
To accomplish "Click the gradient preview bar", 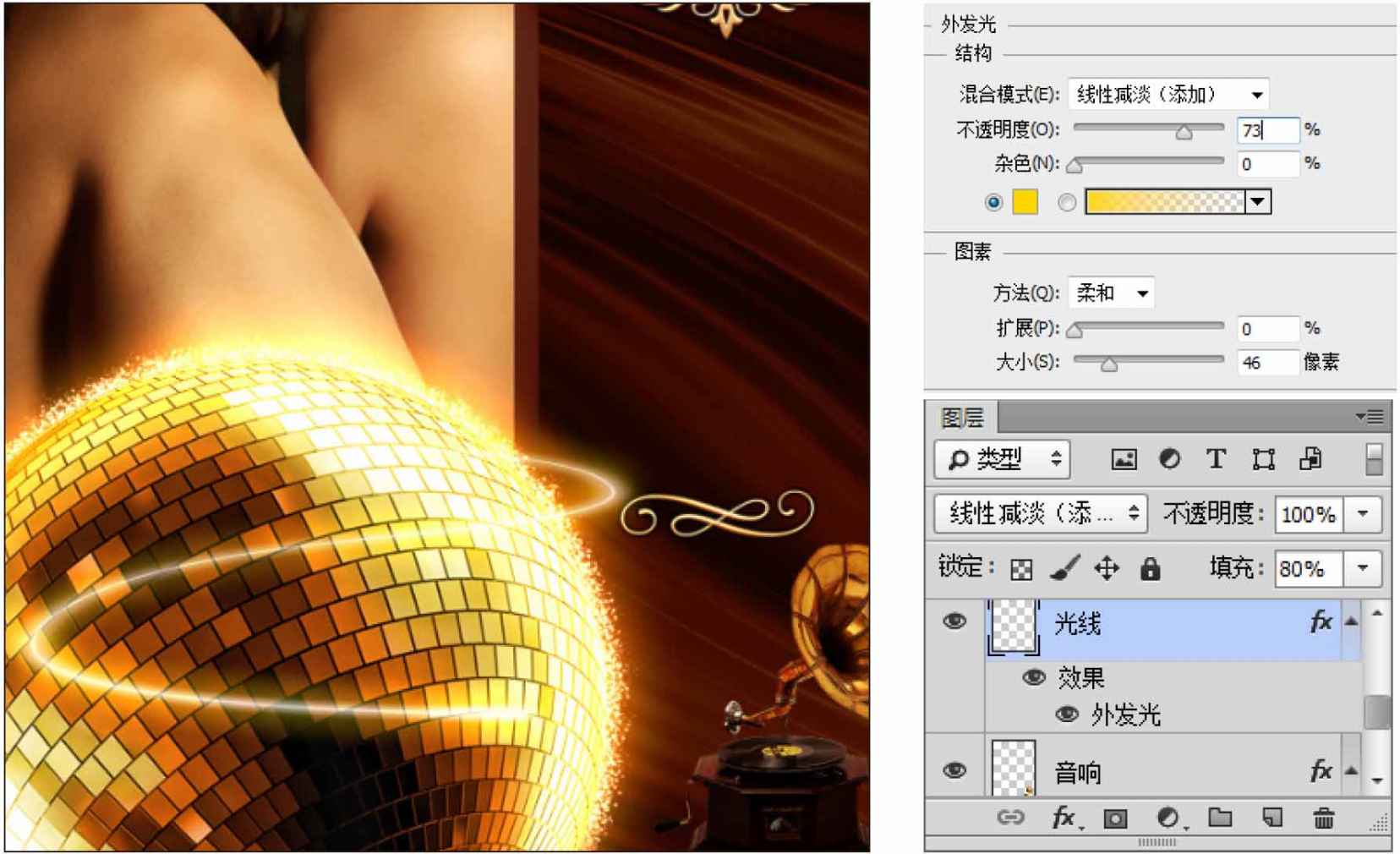I will [1165, 202].
